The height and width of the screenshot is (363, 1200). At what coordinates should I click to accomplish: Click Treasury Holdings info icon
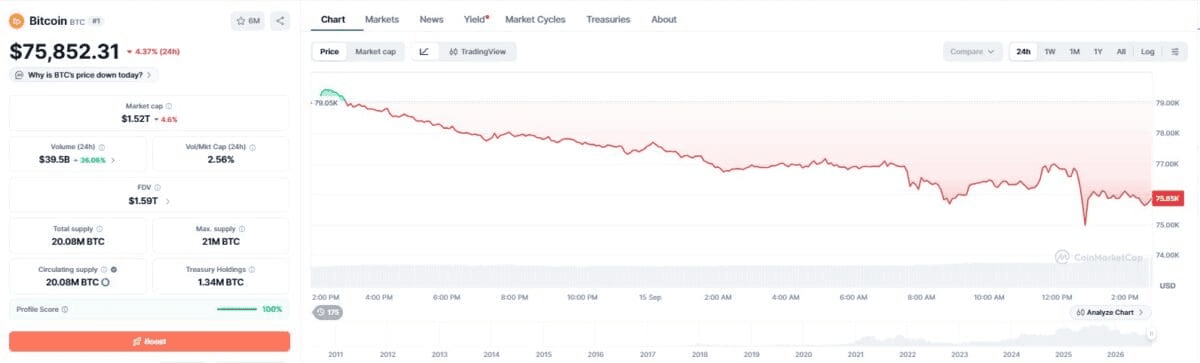253,269
